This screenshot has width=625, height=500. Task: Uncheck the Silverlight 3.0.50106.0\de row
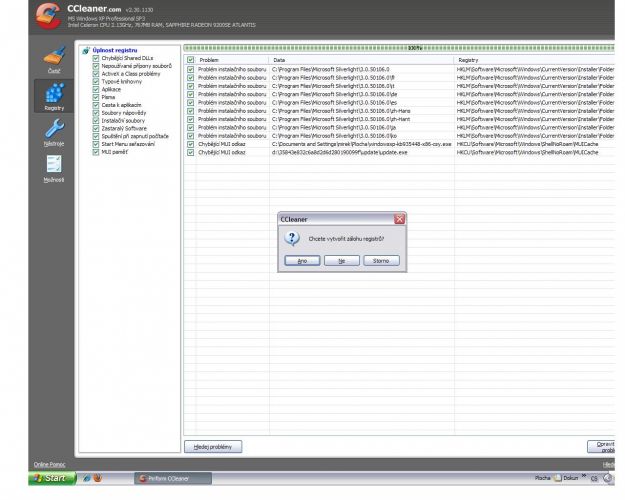pos(191,94)
